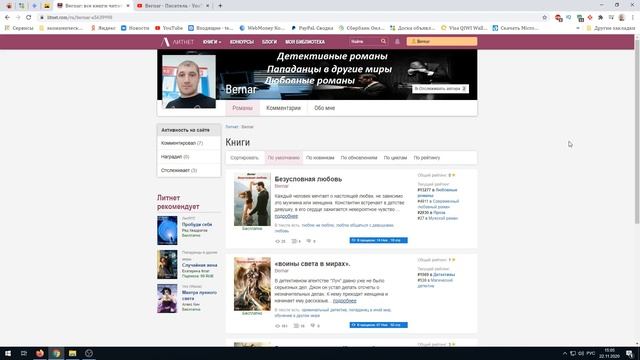Open the Случайная жена cover thumbnail

(167, 264)
